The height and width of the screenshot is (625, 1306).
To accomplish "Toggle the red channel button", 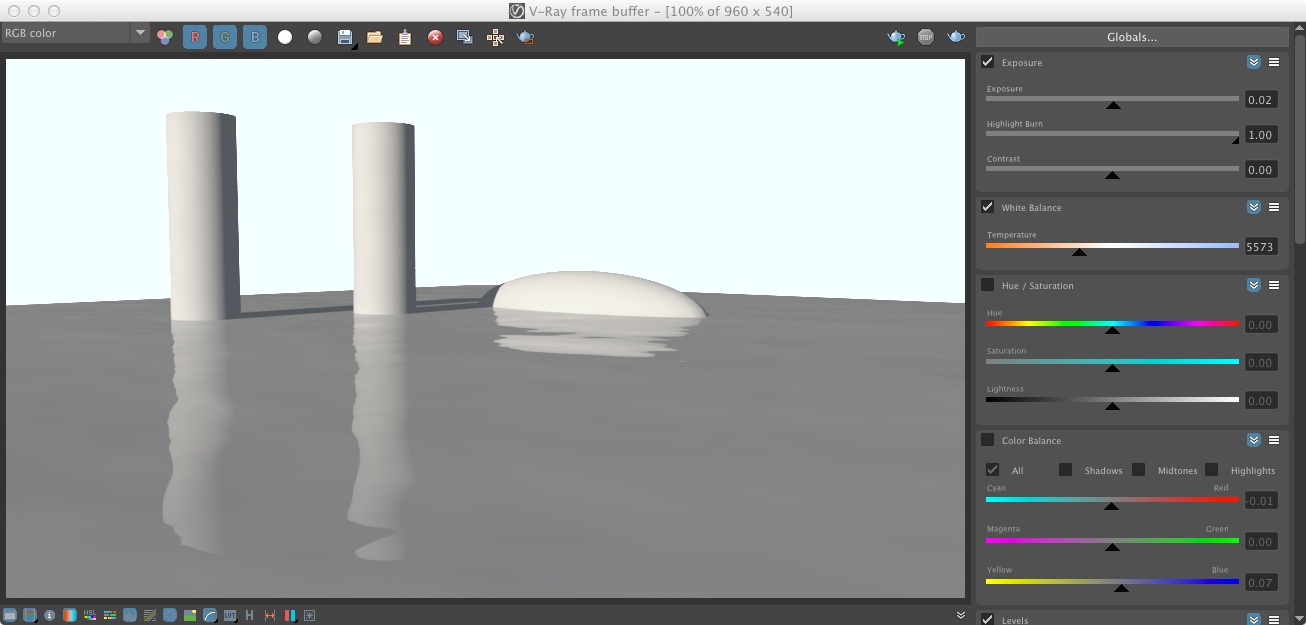I will 195,37.
